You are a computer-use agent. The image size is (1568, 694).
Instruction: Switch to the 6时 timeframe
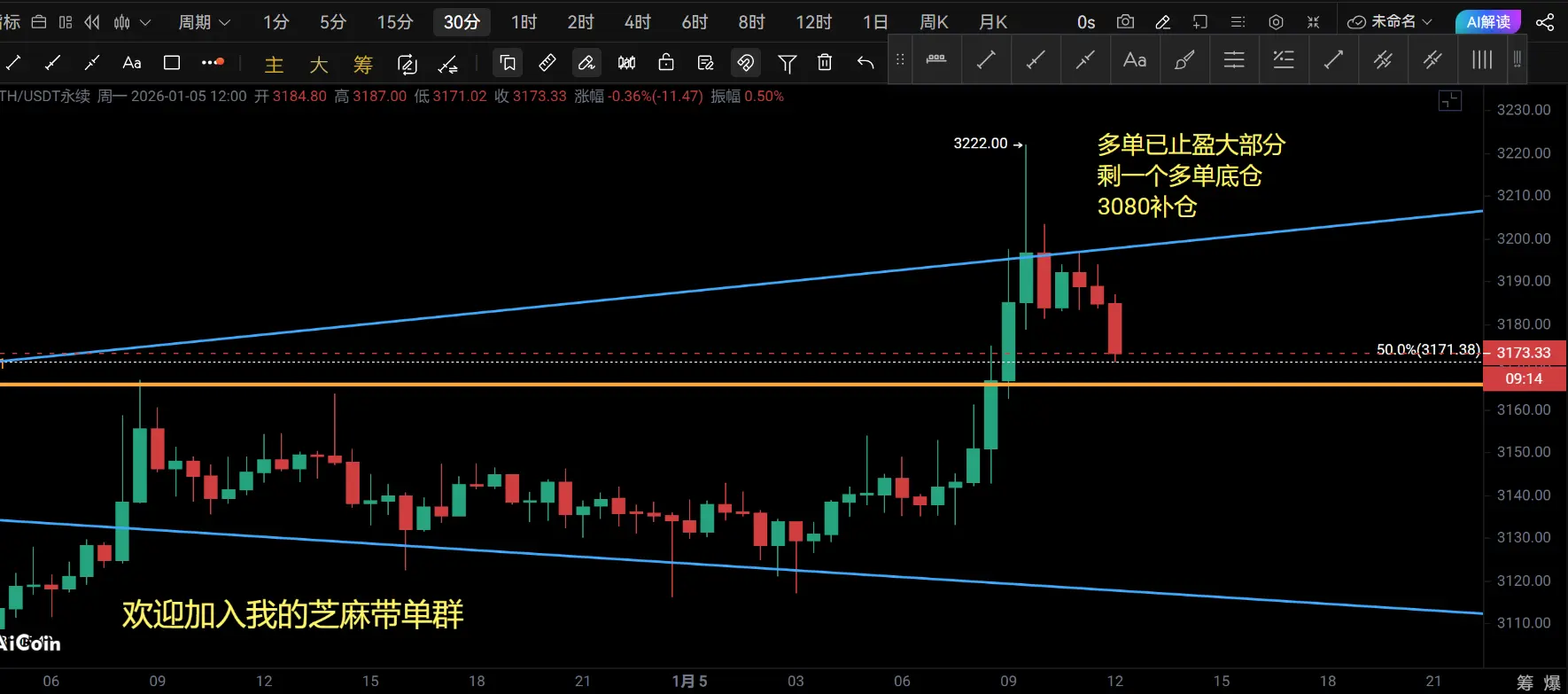[695, 22]
